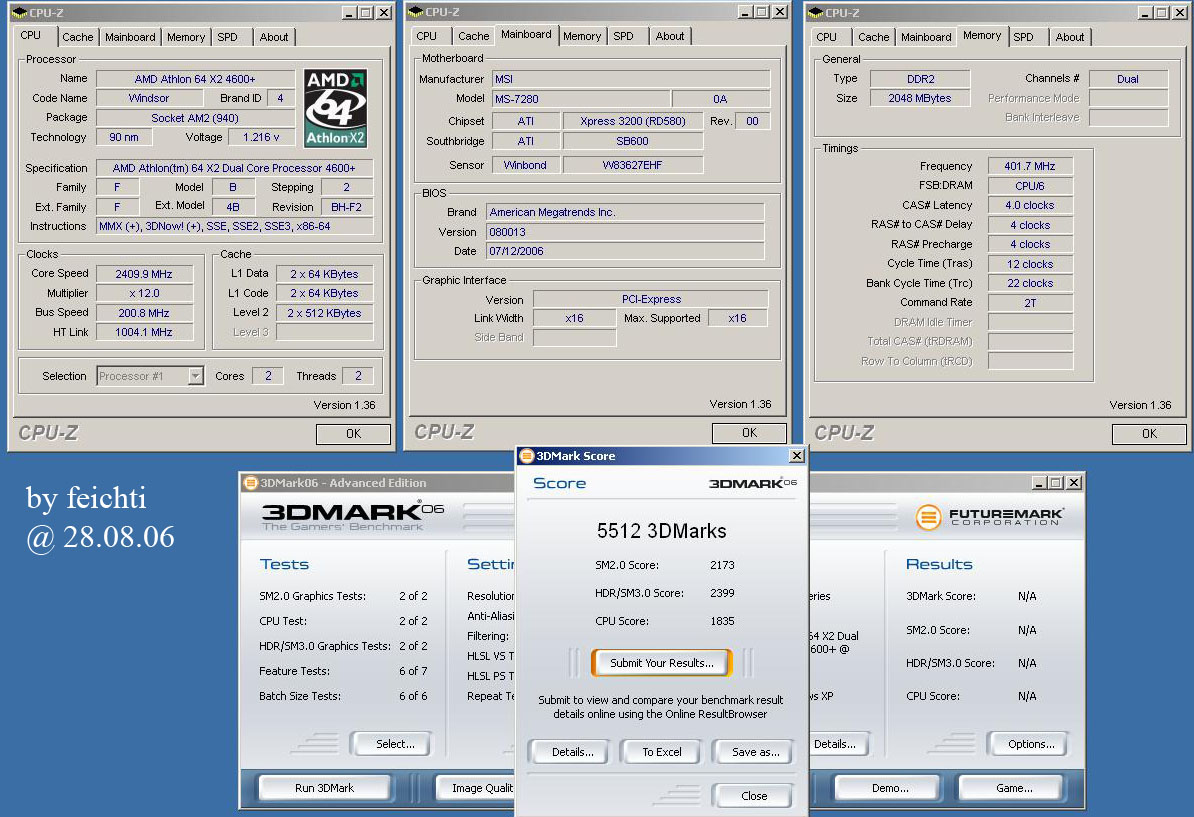Click Bank Cycle Time value 22 clocks

1030,283
